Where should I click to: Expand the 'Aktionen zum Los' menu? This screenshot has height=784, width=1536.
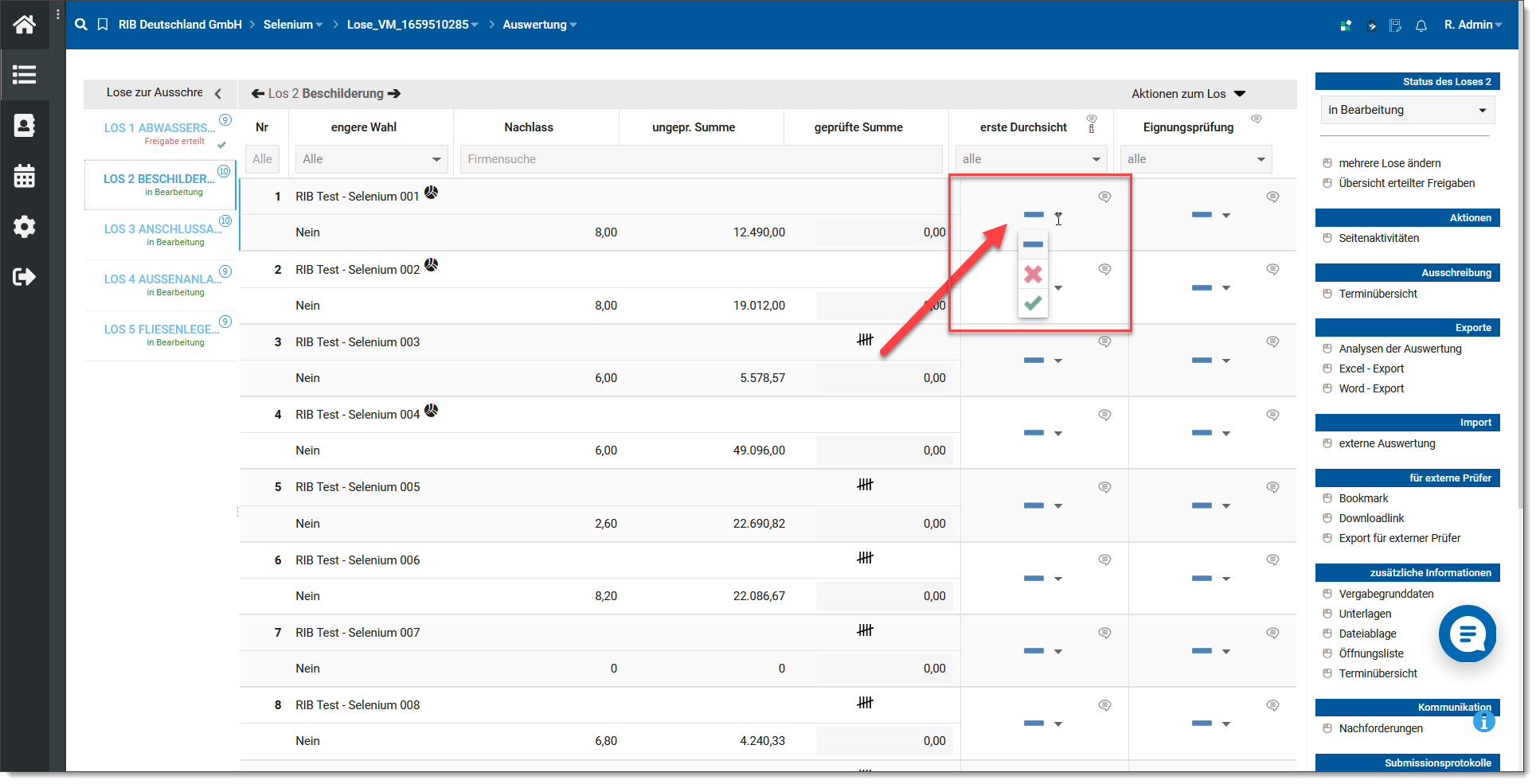[1187, 94]
